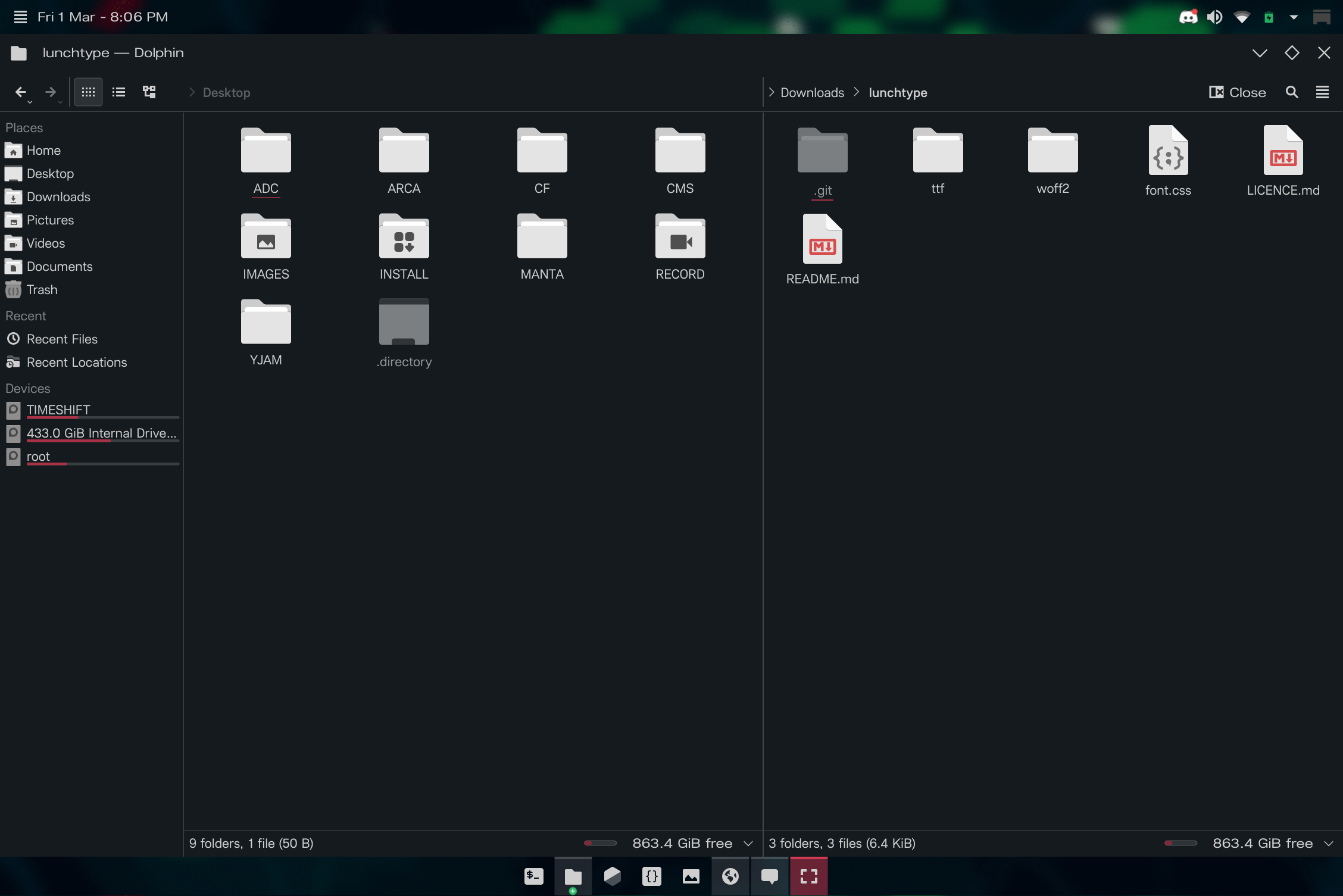Open the RECORD folder
The width and height of the screenshot is (1343, 896).
click(x=680, y=247)
